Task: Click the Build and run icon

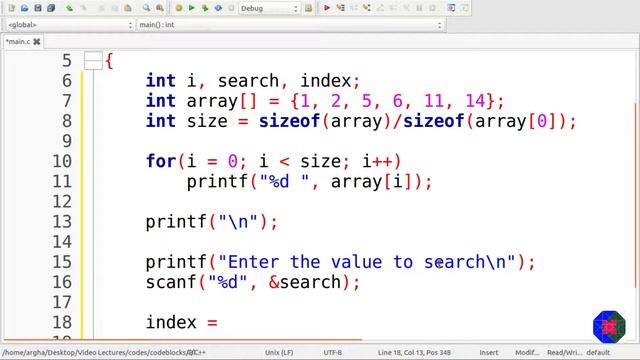Action: (x=205, y=8)
